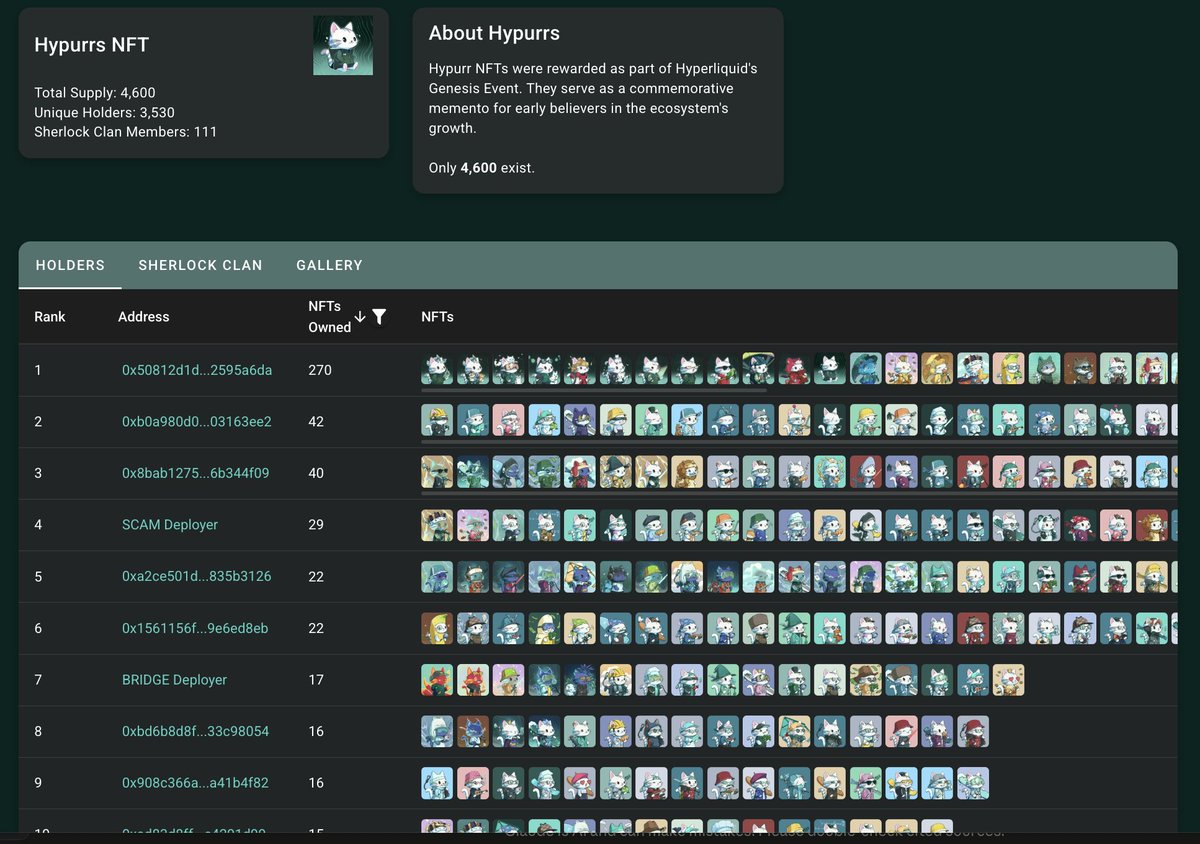Click the 270 NFTs owned value
The image size is (1200, 844).
click(320, 370)
